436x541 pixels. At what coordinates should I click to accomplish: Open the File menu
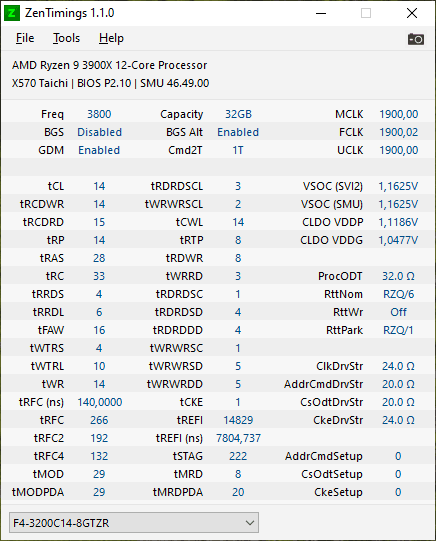25,38
